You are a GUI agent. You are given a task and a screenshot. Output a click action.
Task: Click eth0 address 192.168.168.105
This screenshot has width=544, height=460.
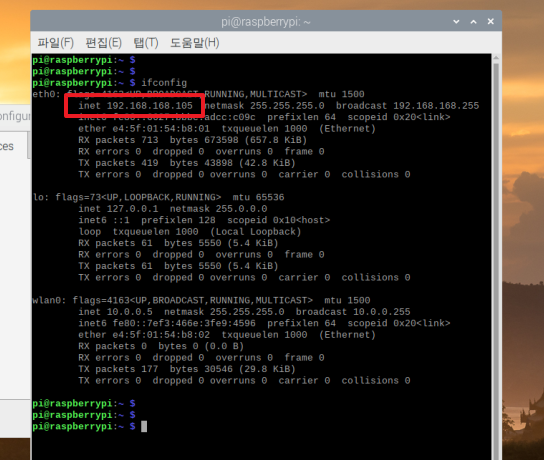click(x=150, y=105)
